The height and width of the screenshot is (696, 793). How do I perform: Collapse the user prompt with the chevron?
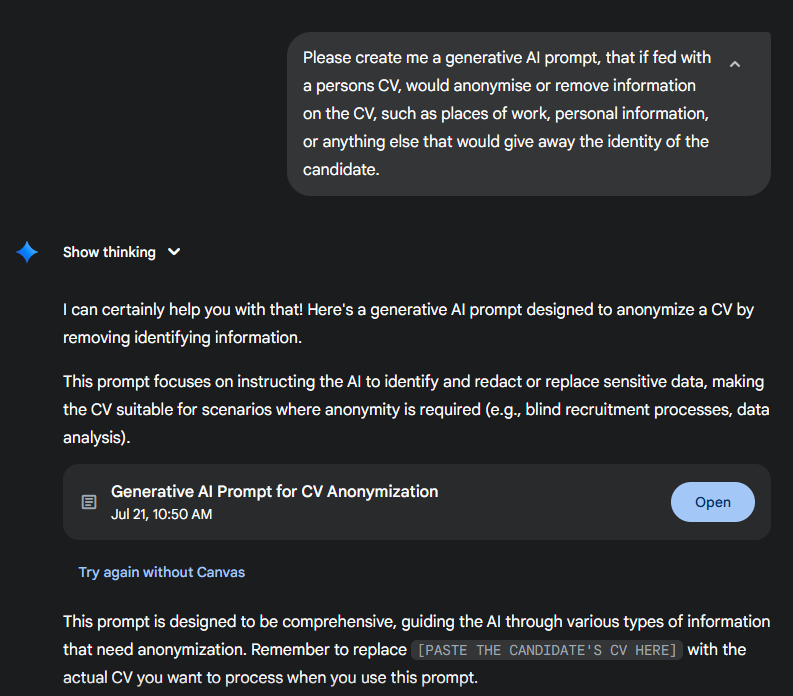[735, 64]
